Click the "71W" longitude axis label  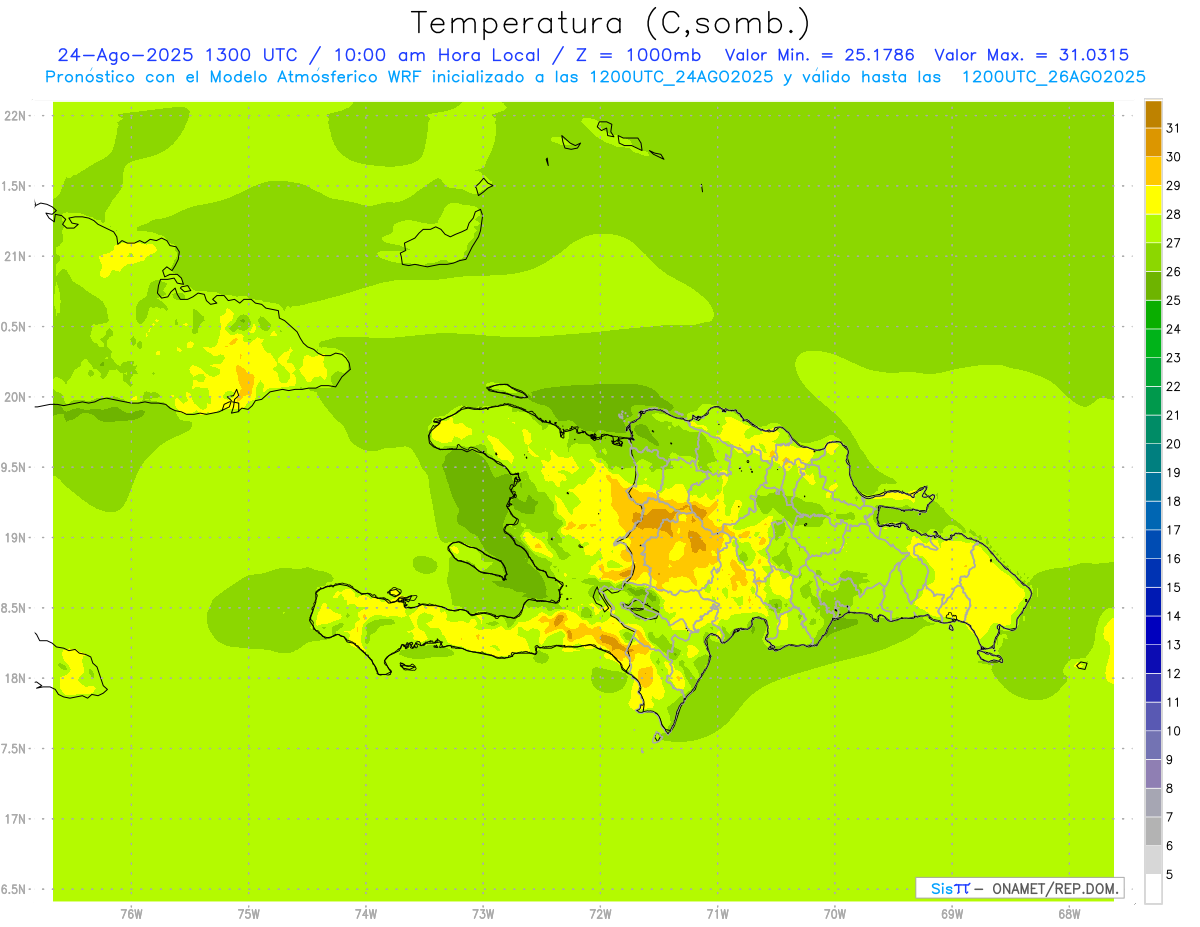click(x=717, y=913)
